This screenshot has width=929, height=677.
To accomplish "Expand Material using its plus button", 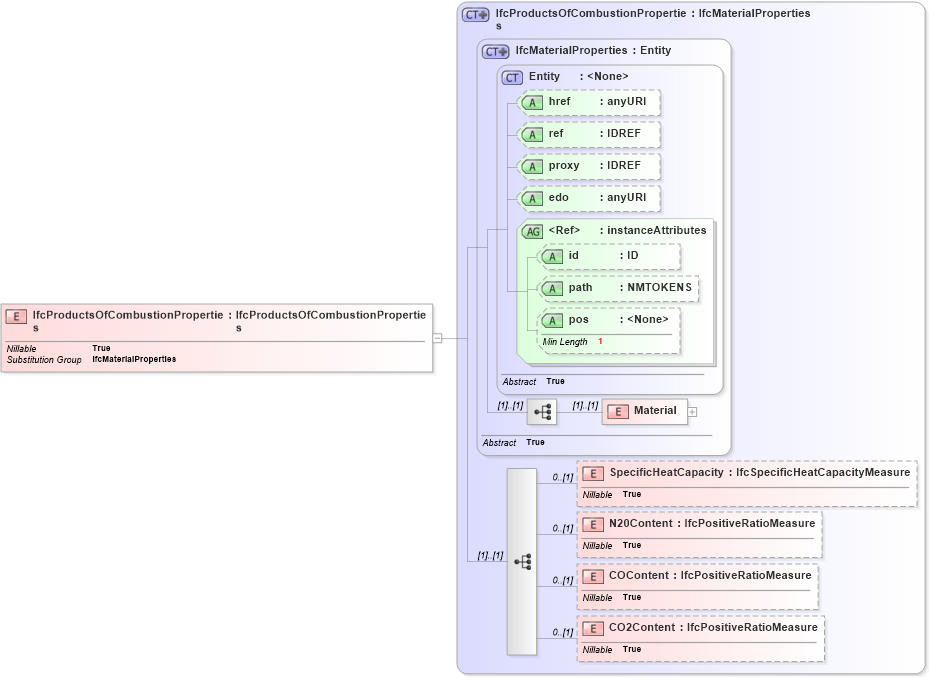I will click(x=691, y=410).
